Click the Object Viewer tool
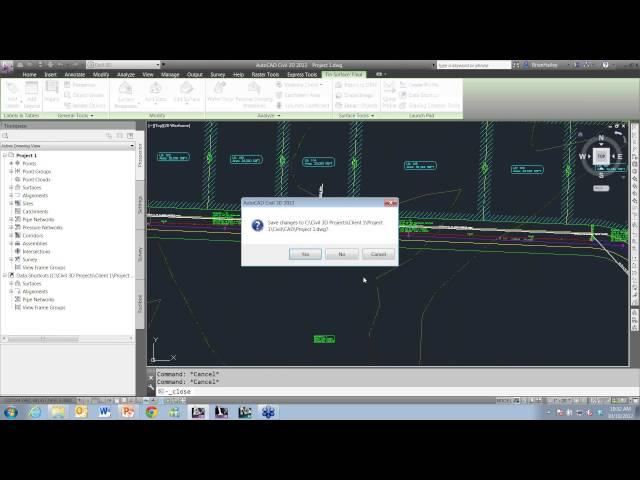The width and height of the screenshot is (640, 480). point(84,95)
